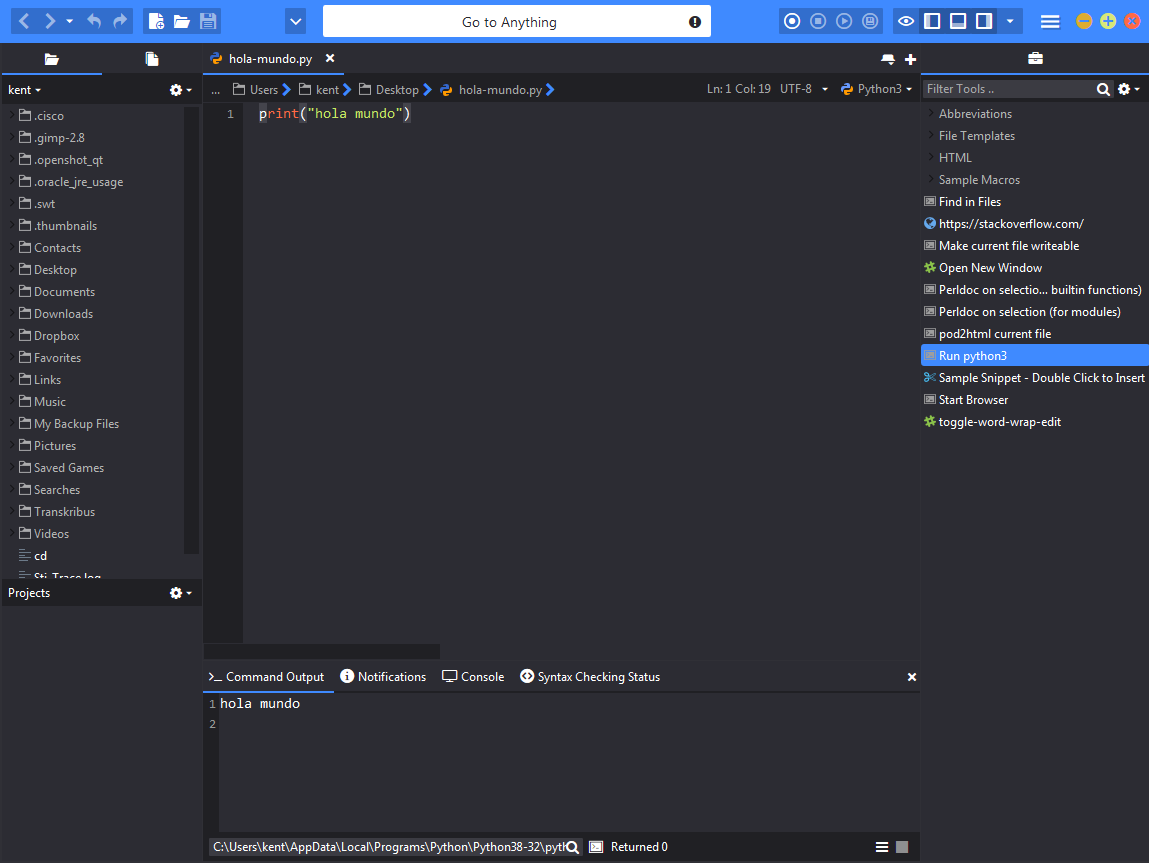Select the Run python3 tool
The width and height of the screenshot is (1149, 863).
972,356
